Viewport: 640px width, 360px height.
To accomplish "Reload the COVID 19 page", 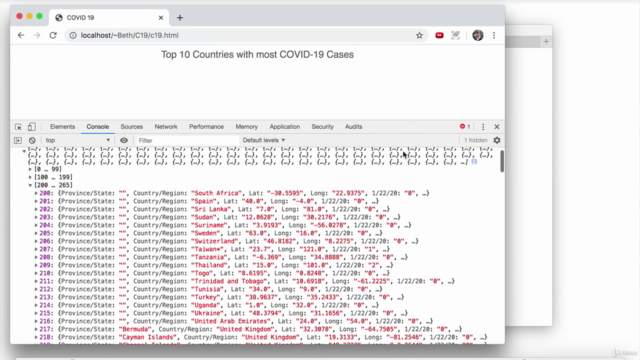I will coord(53,36).
